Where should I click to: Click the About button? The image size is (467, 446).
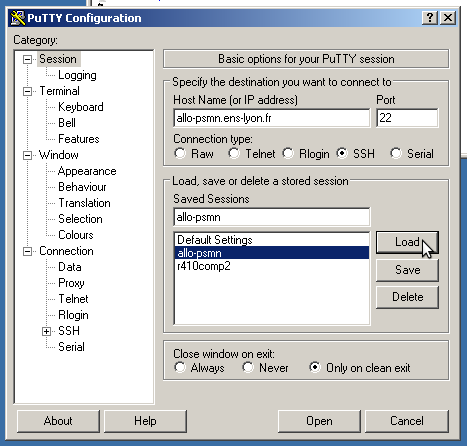tap(58, 421)
